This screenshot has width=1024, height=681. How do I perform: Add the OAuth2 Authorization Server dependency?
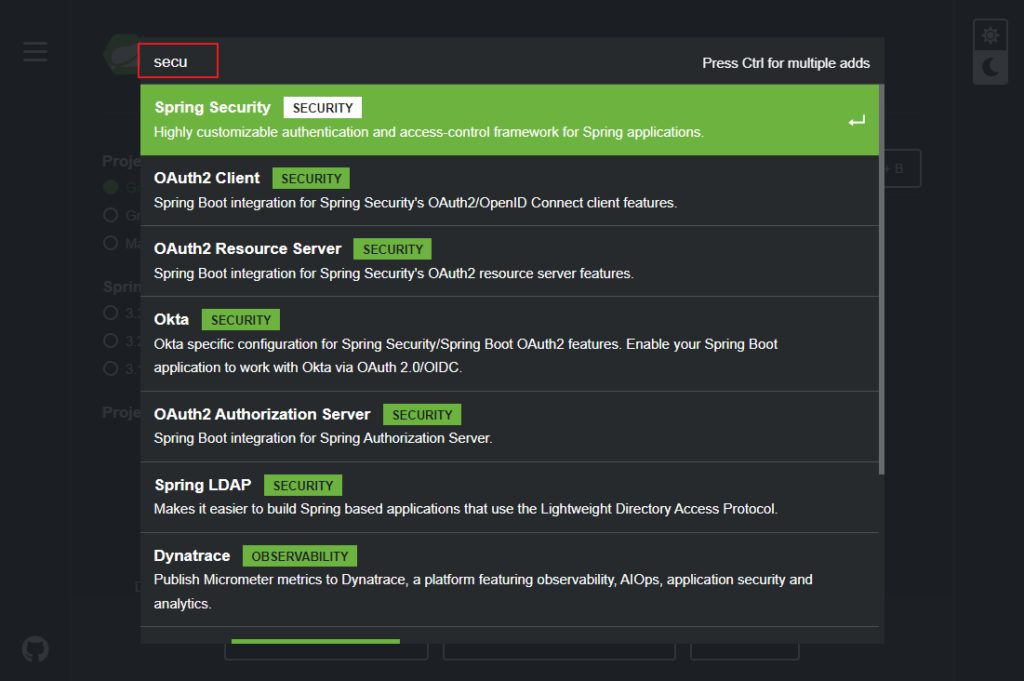509,426
